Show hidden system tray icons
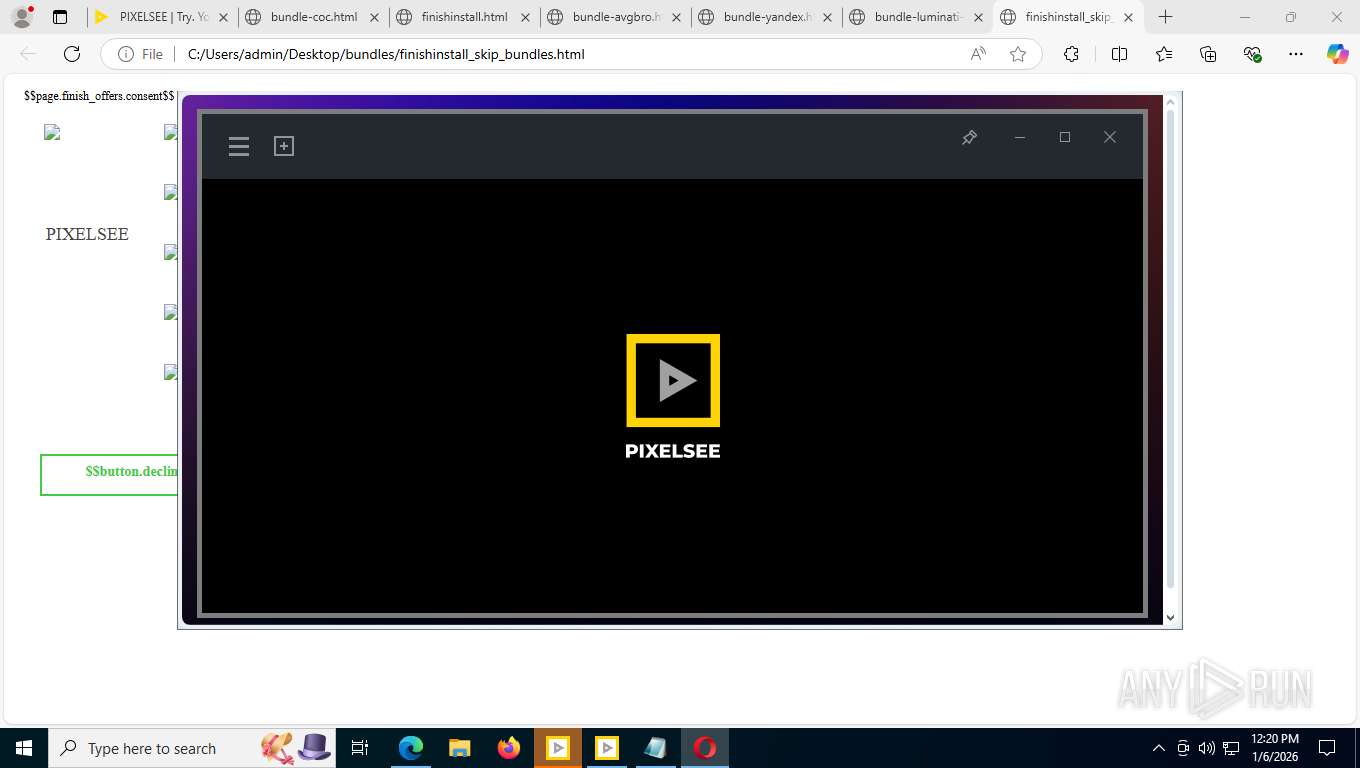The width and height of the screenshot is (1360, 768). click(x=1159, y=748)
